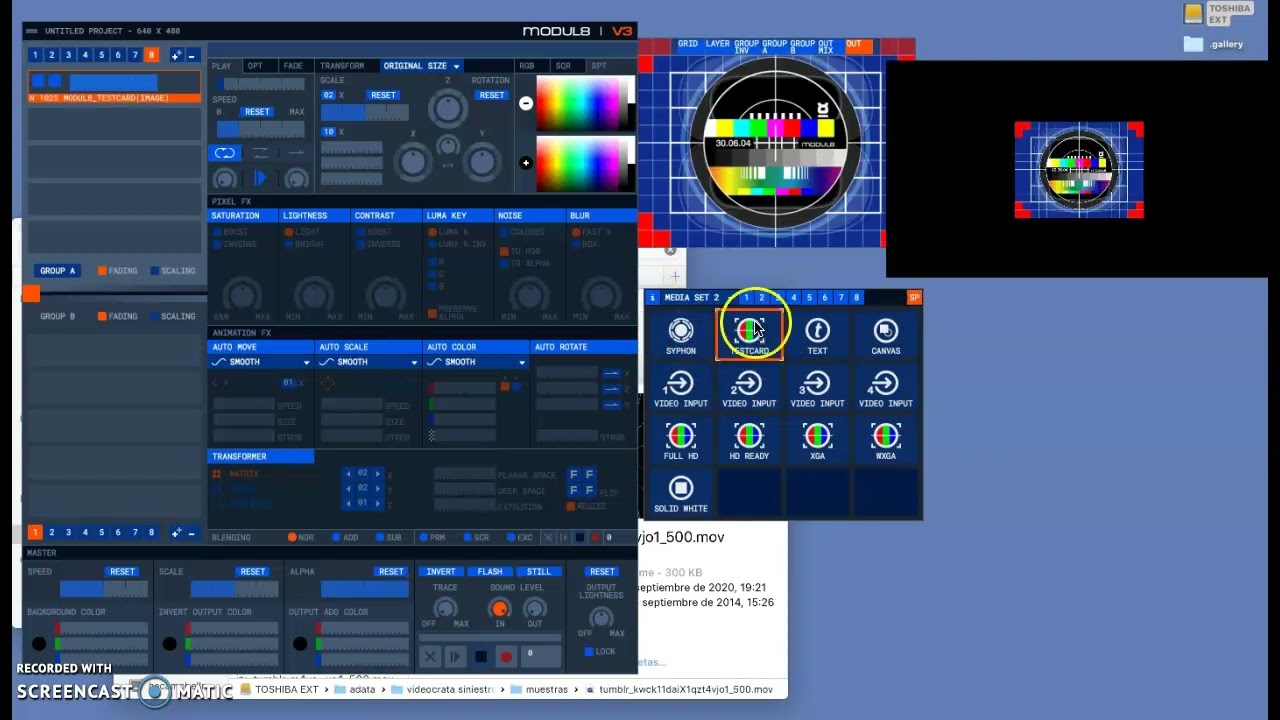The image size is (1280, 720).
Task: Select the Solid White media
Action: pyautogui.click(x=681, y=494)
